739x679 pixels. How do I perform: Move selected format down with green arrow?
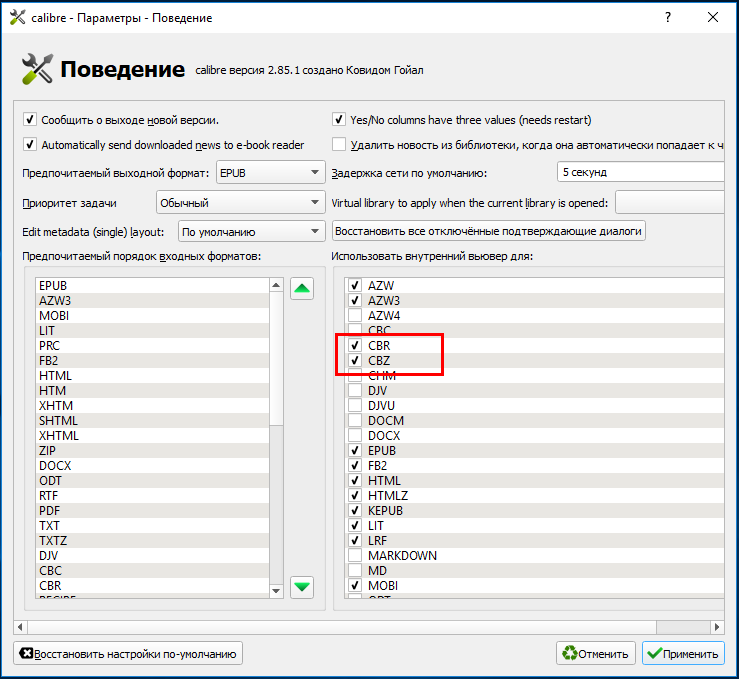tap(302, 587)
